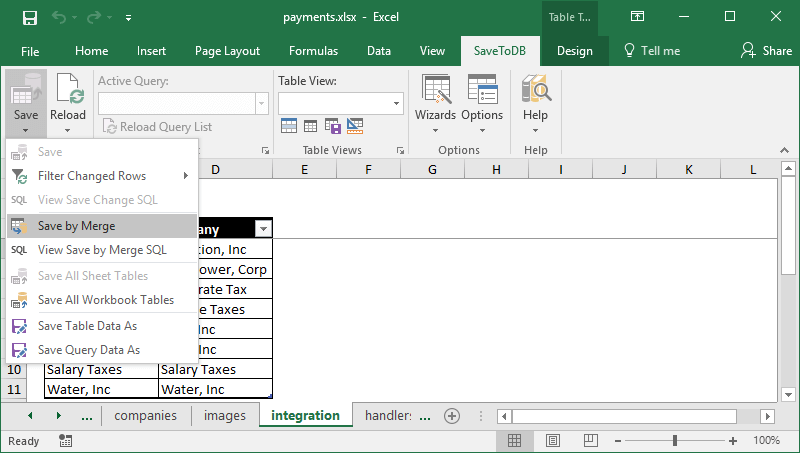Switch to the companies sheet tab
The image size is (800, 453).
tap(145, 416)
